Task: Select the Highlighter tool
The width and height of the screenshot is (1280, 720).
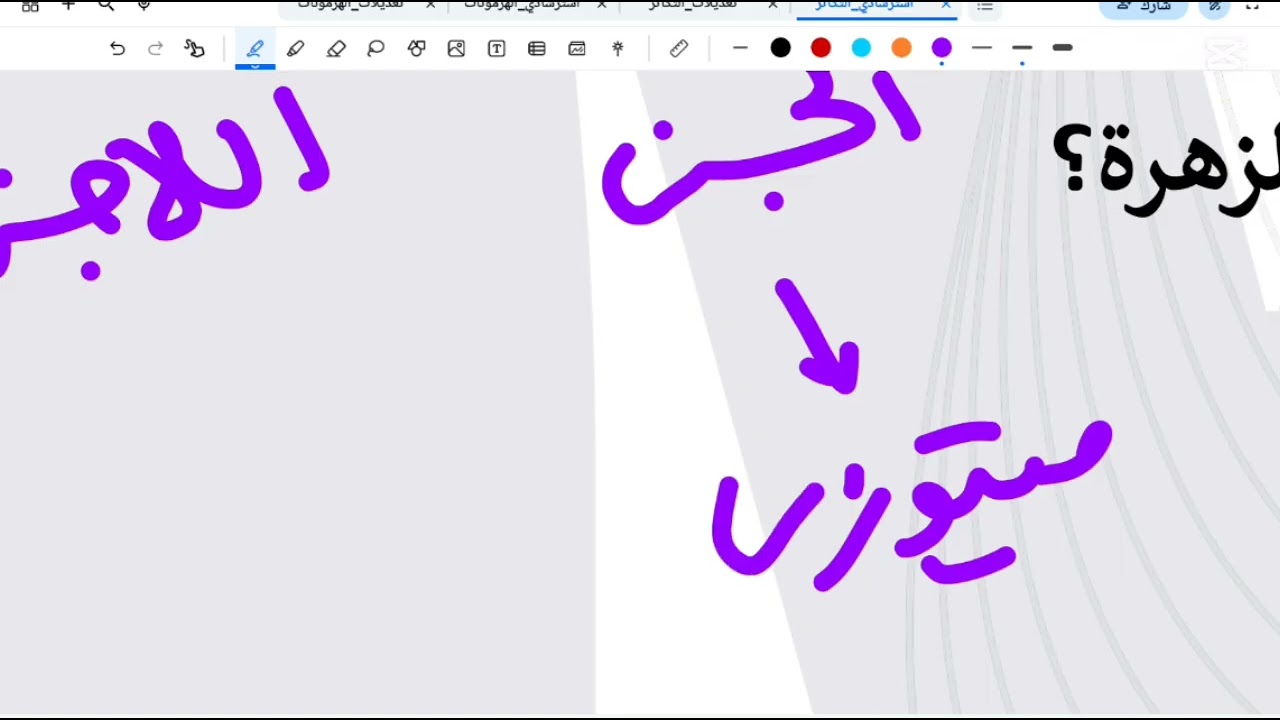Action: point(295,48)
